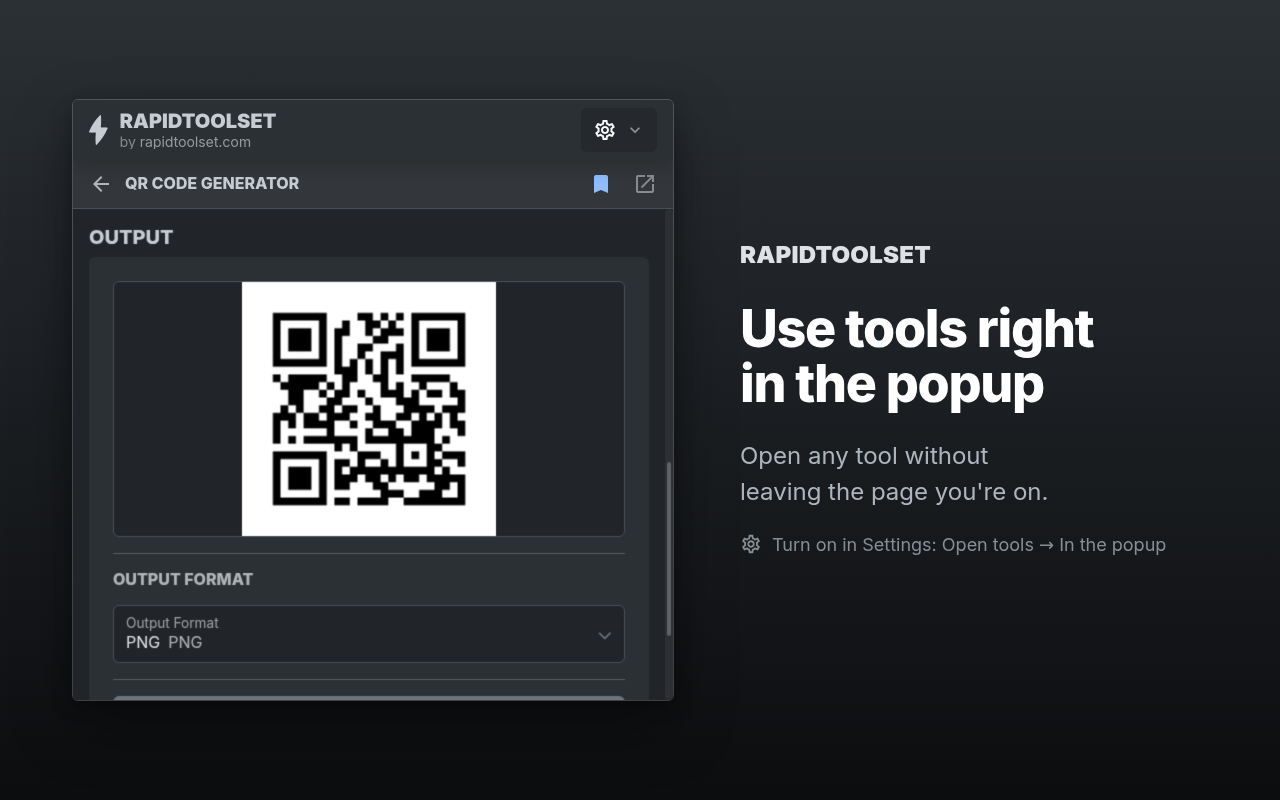Click the RapidToolset lightning bolt logo
This screenshot has height=800, width=1280.
click(98, 130)
